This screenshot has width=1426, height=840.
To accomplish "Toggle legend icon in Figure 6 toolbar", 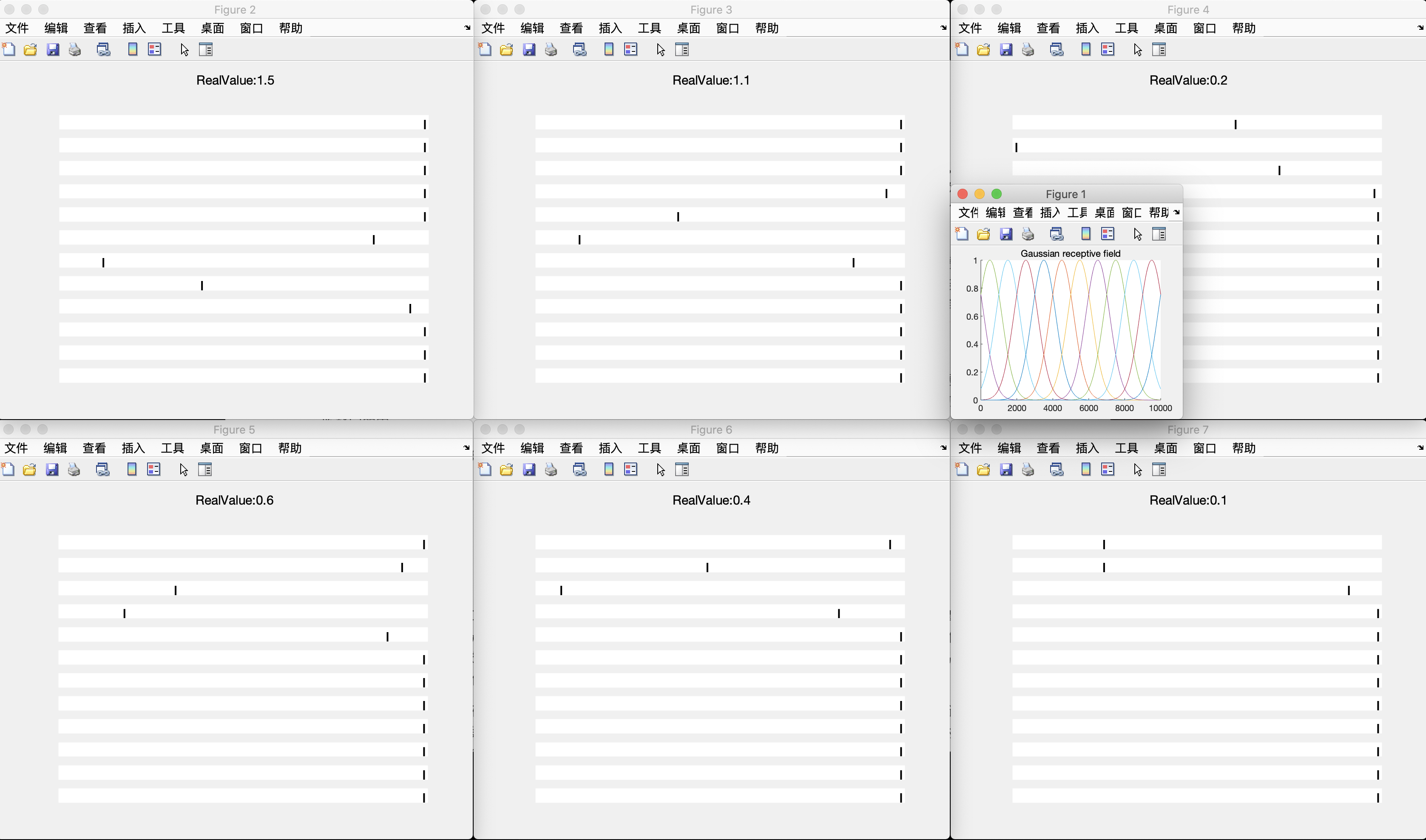I will [631, 470].
